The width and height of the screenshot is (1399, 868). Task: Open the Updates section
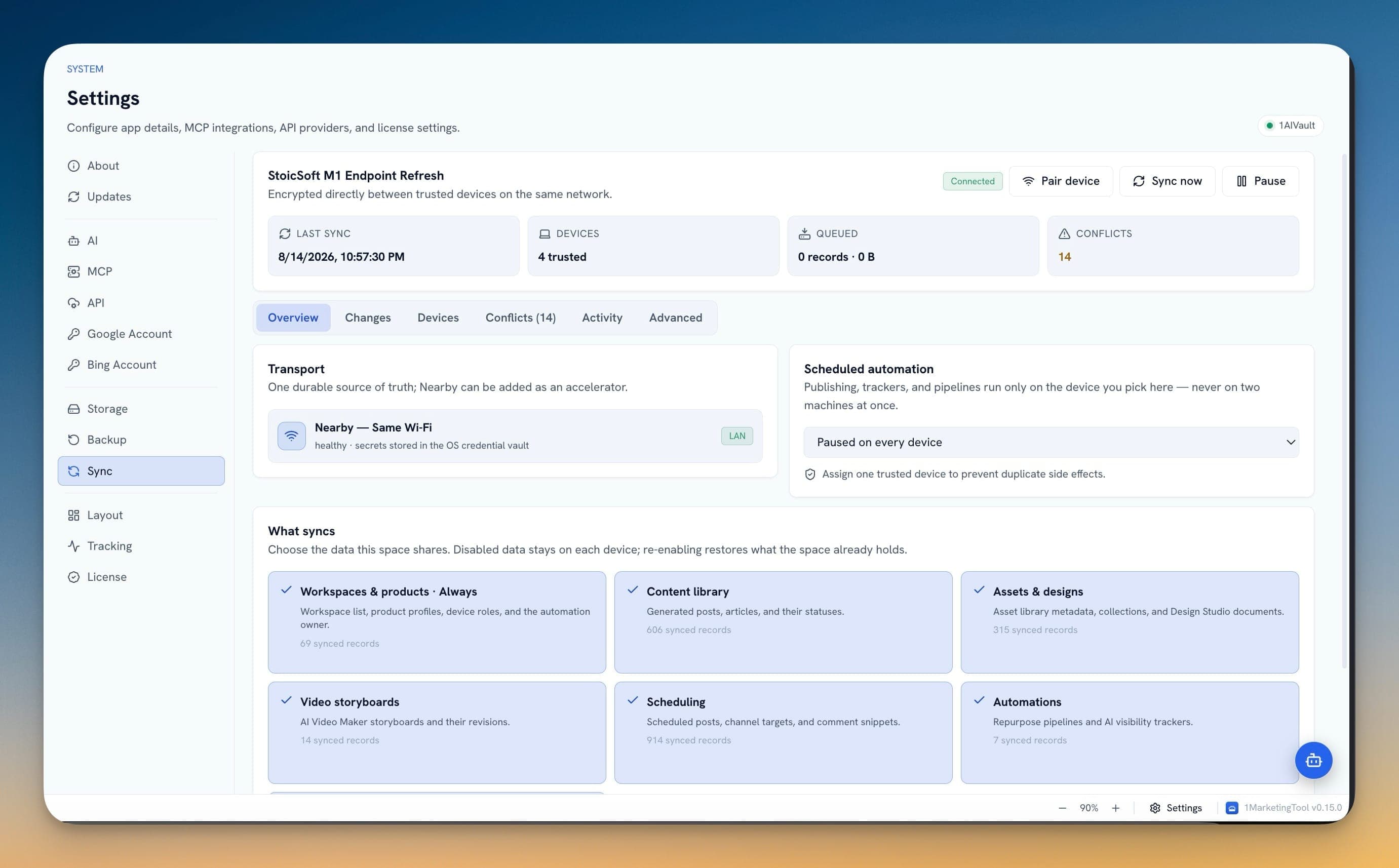point(141,196)
